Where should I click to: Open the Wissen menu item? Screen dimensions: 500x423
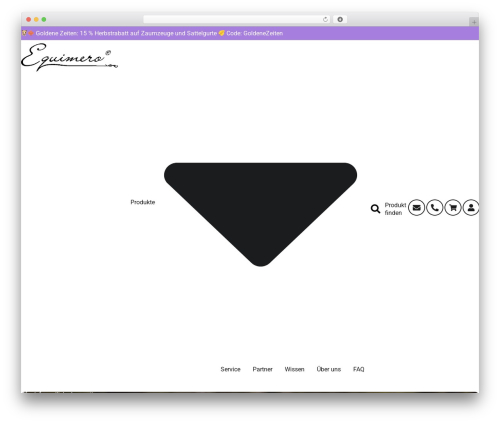294,369
